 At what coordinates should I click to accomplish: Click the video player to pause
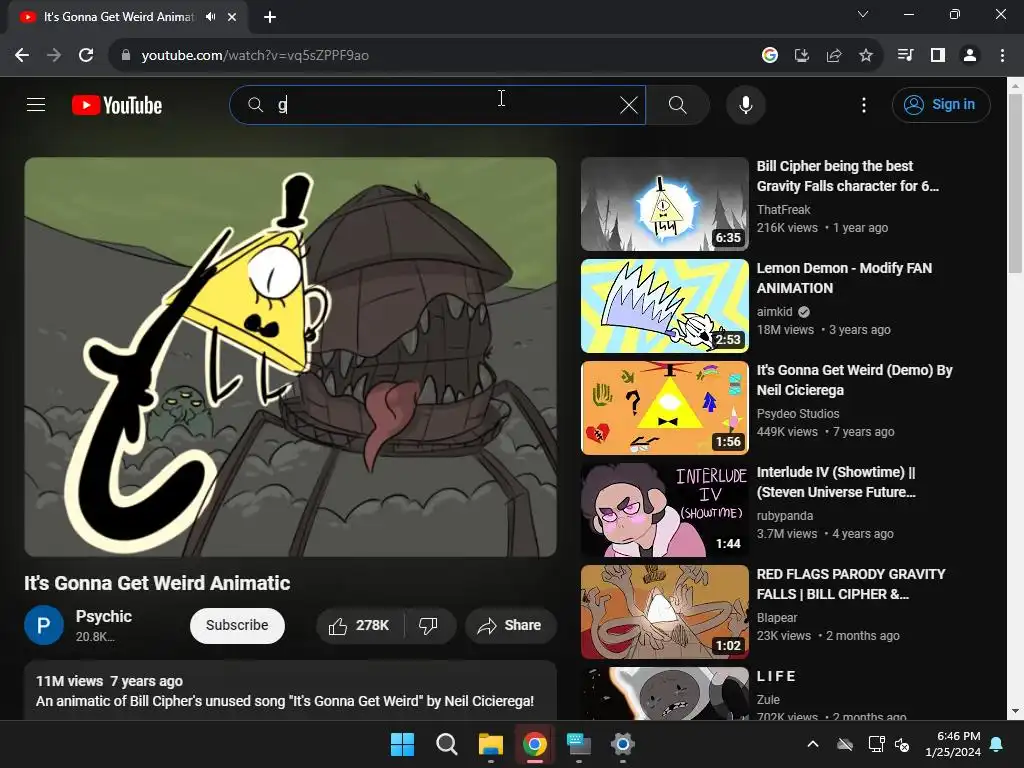click(291, 357)
